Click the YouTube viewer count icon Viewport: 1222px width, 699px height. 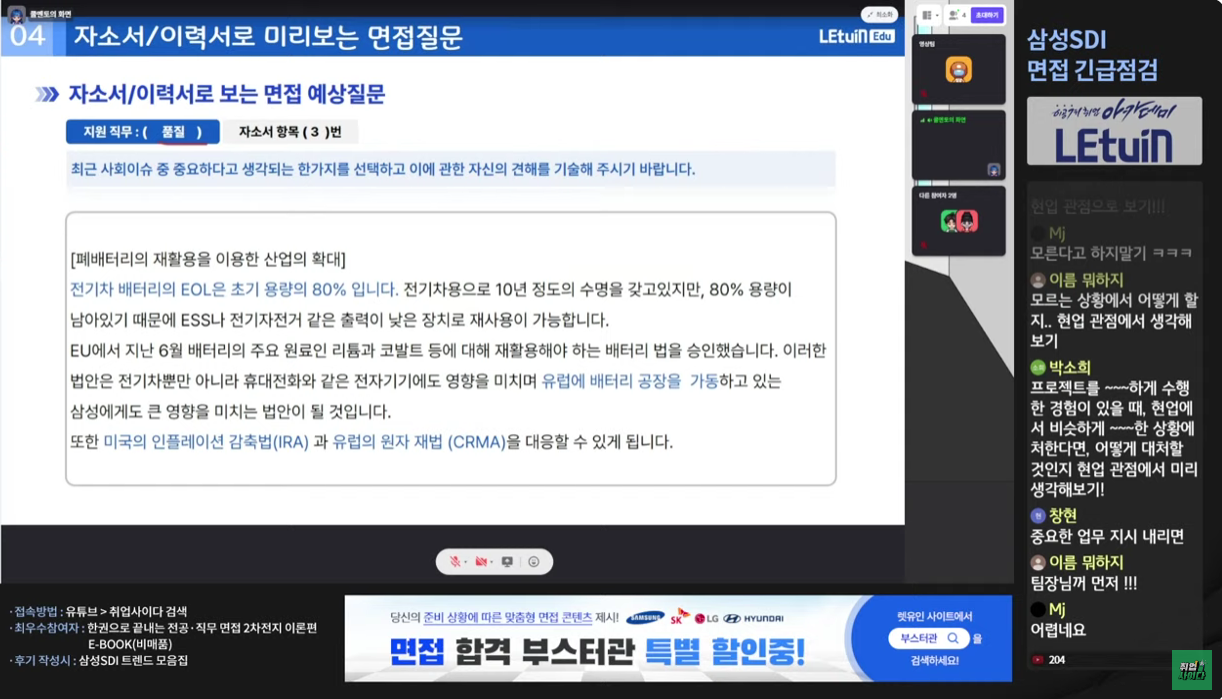pos(1037,660)
